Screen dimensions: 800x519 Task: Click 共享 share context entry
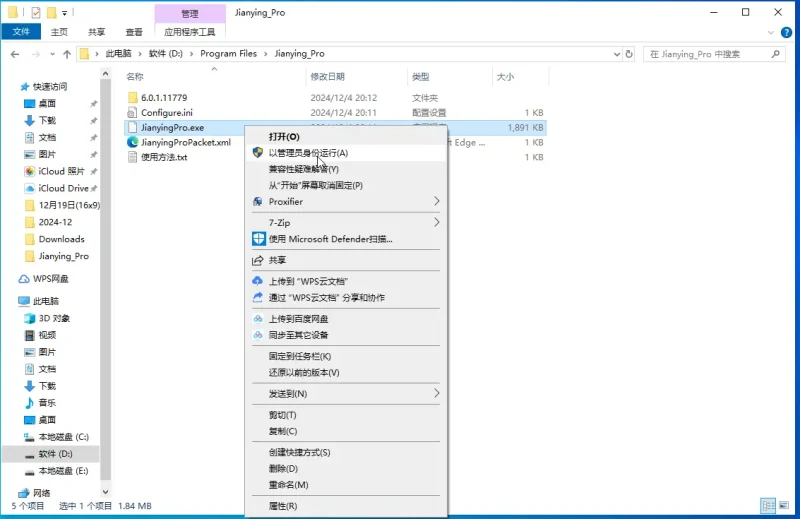[x=346, y=260]
